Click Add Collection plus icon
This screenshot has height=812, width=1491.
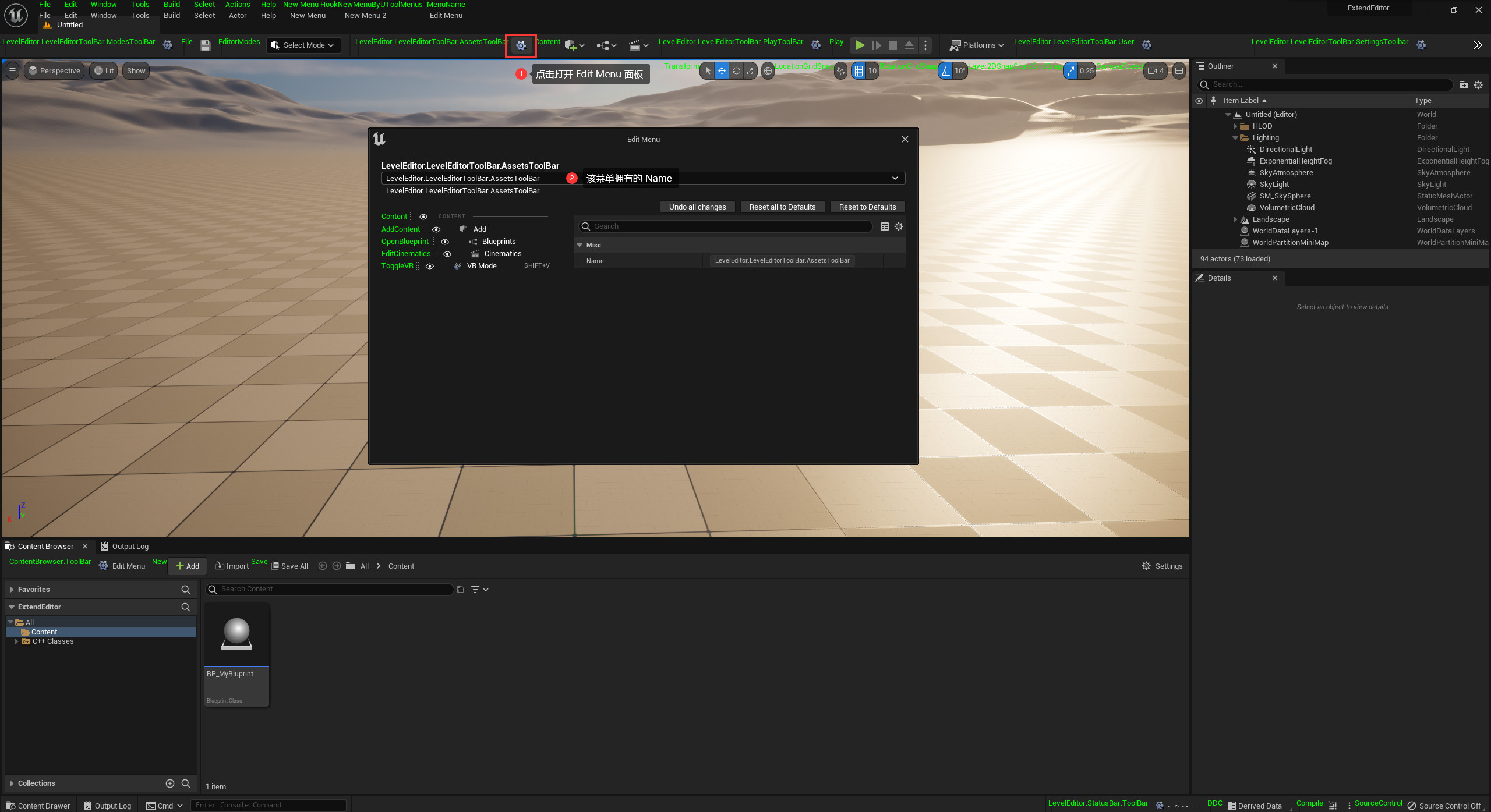click(x=169, y=783)
